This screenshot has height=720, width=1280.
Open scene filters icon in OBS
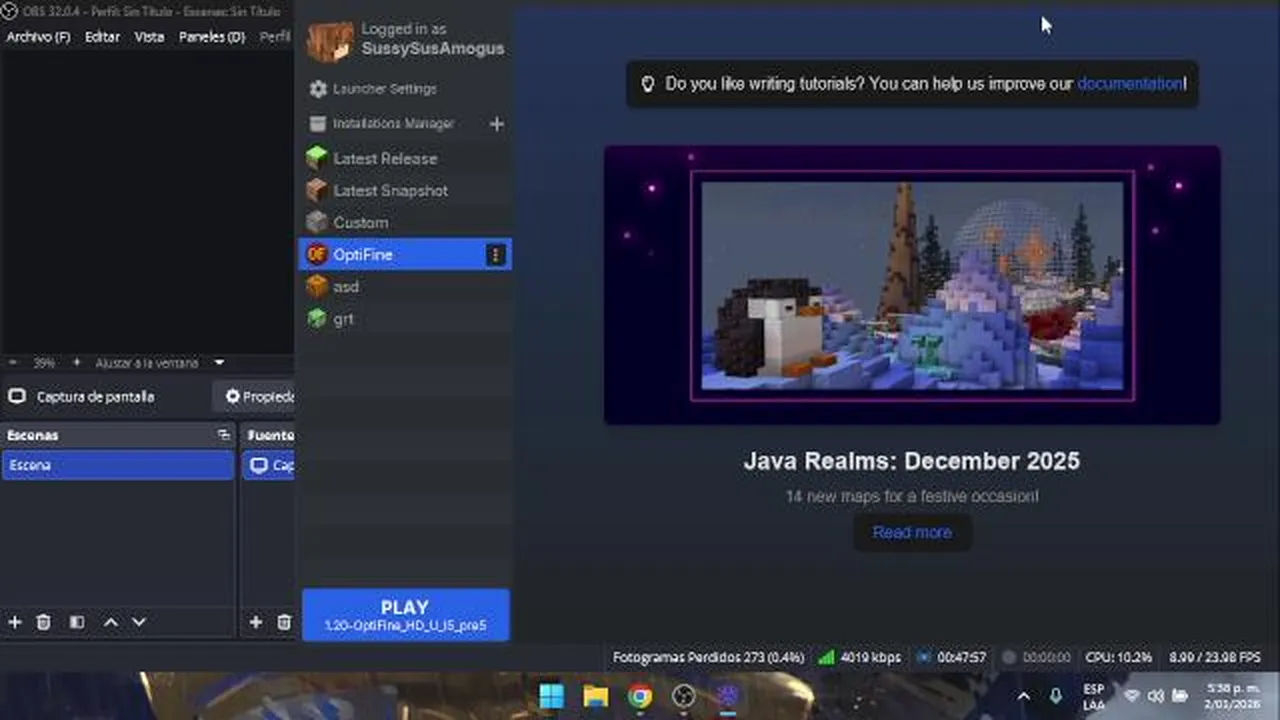coord(77,622)
